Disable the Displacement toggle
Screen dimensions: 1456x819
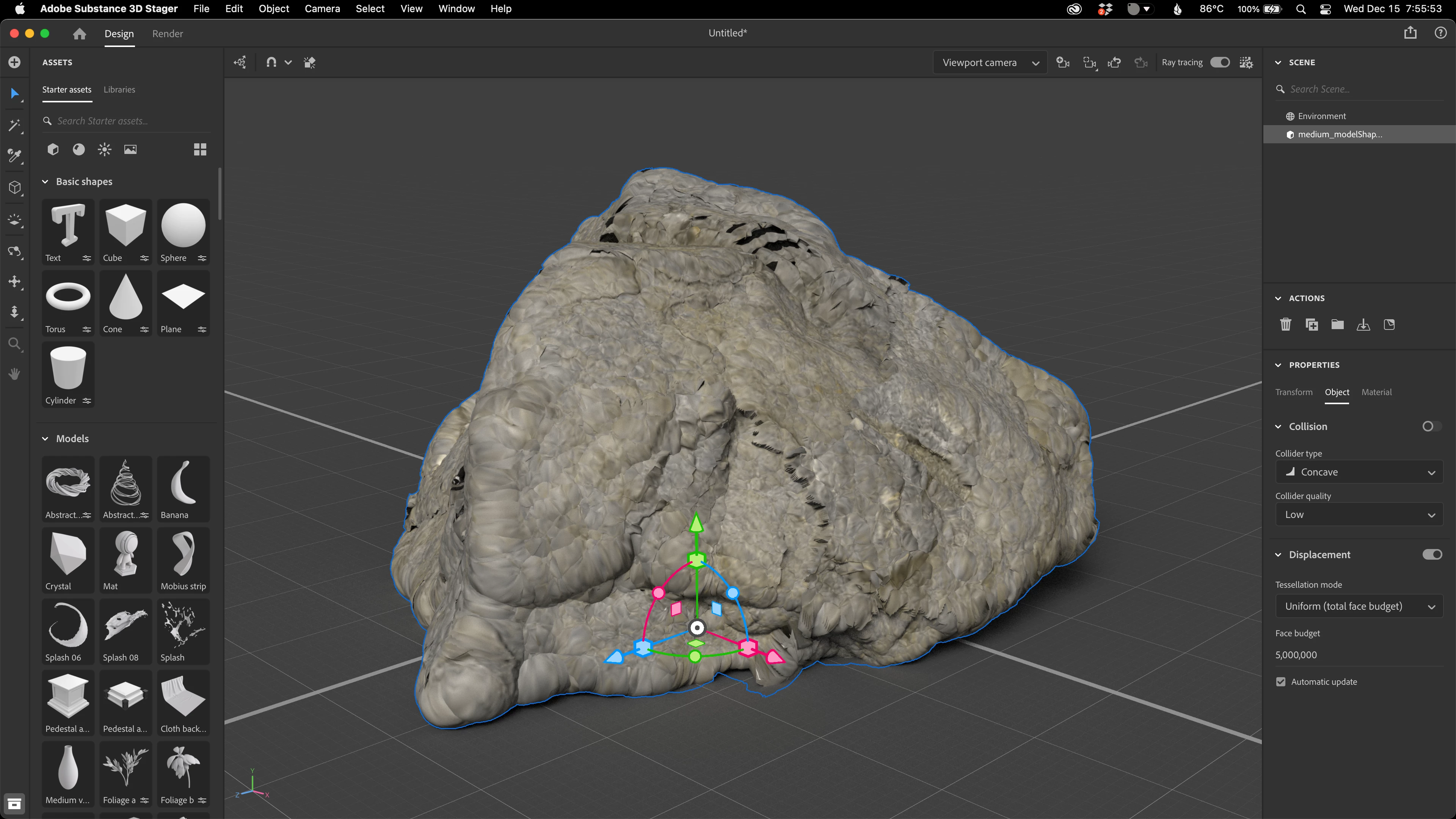[x=1432, y=554]
